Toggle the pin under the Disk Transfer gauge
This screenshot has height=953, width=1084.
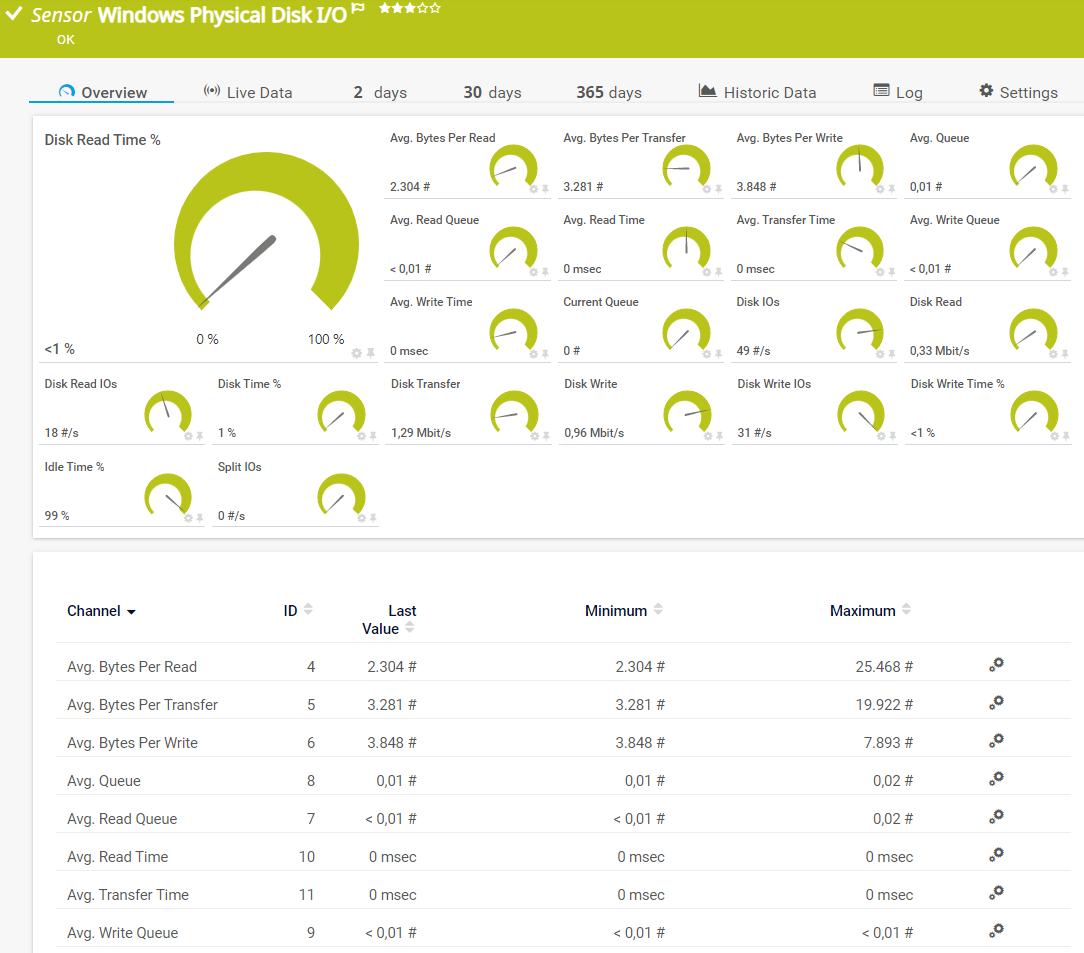545,435
